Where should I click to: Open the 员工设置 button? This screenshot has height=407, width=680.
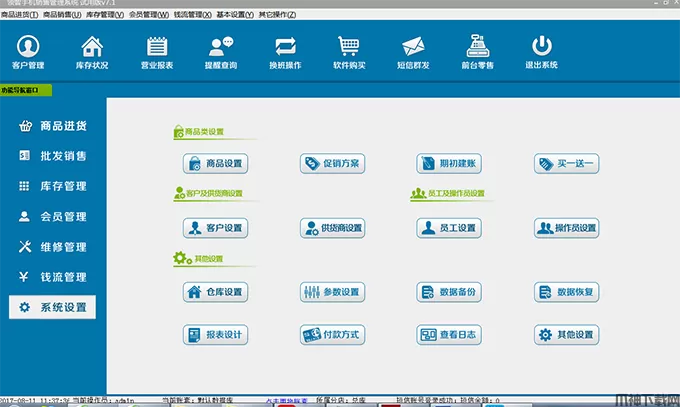click(449, 228)
